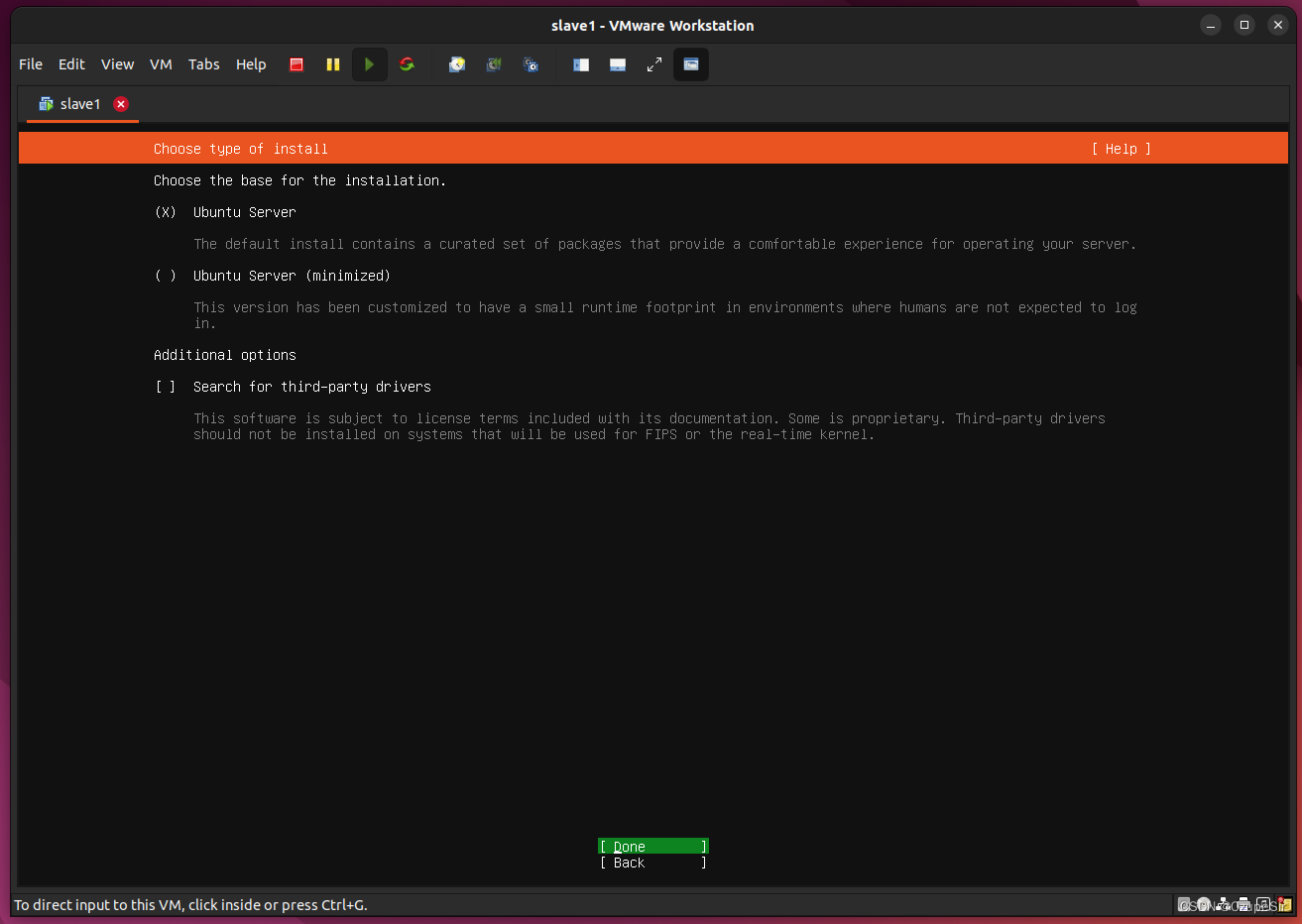Click the "Additional options" heading text
1302x924 pixels.
(225, 355)
